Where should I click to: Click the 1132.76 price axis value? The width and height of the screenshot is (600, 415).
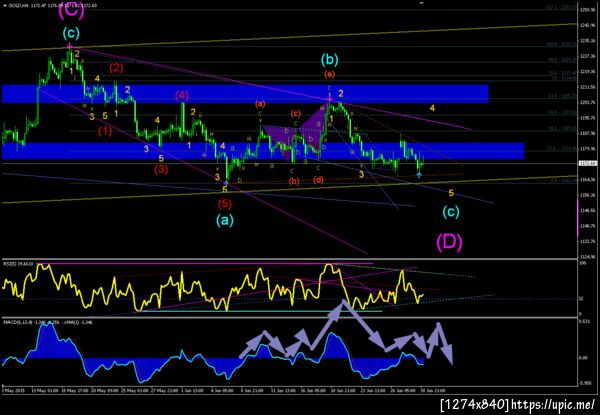pyautogui.click(x=586, y=242)
